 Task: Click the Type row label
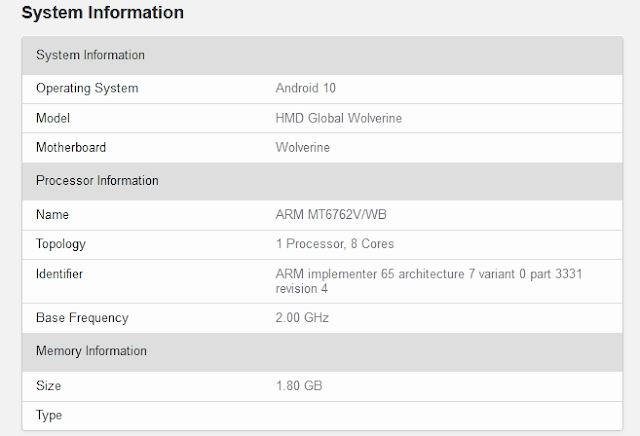(49, 416)
